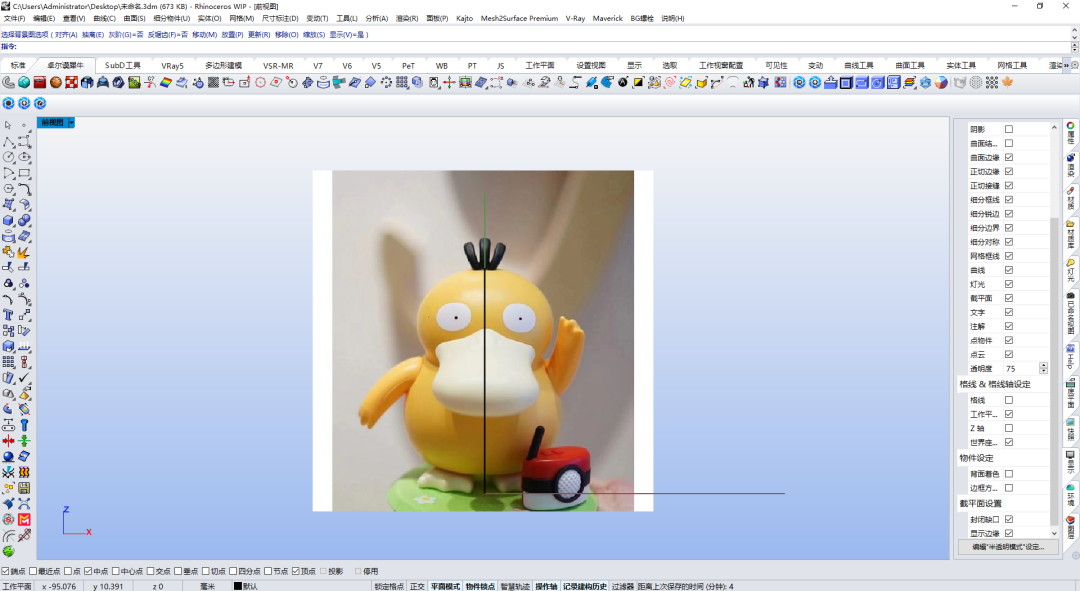Expand hidden toolbar tabs with » chevron
This screenshot has width=1080, height=591.
coord(1066,65)
